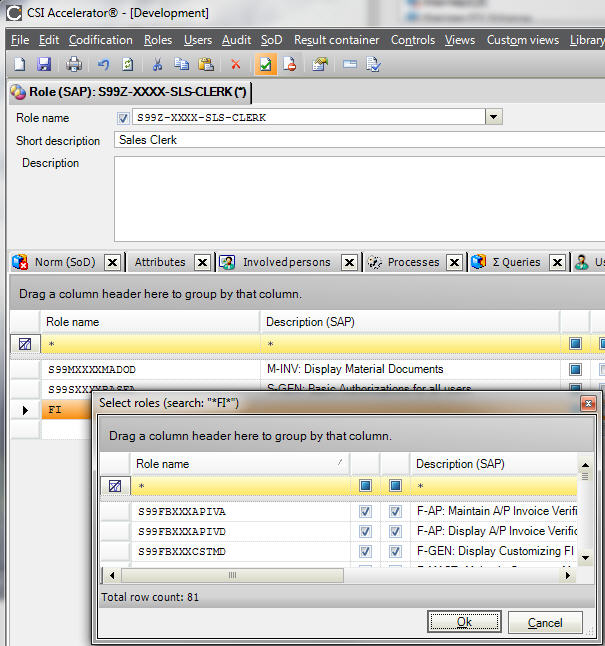Click the properties hand-and-window toolbar icon
This screenshot has height=646, width=605.
coord(320,64)
